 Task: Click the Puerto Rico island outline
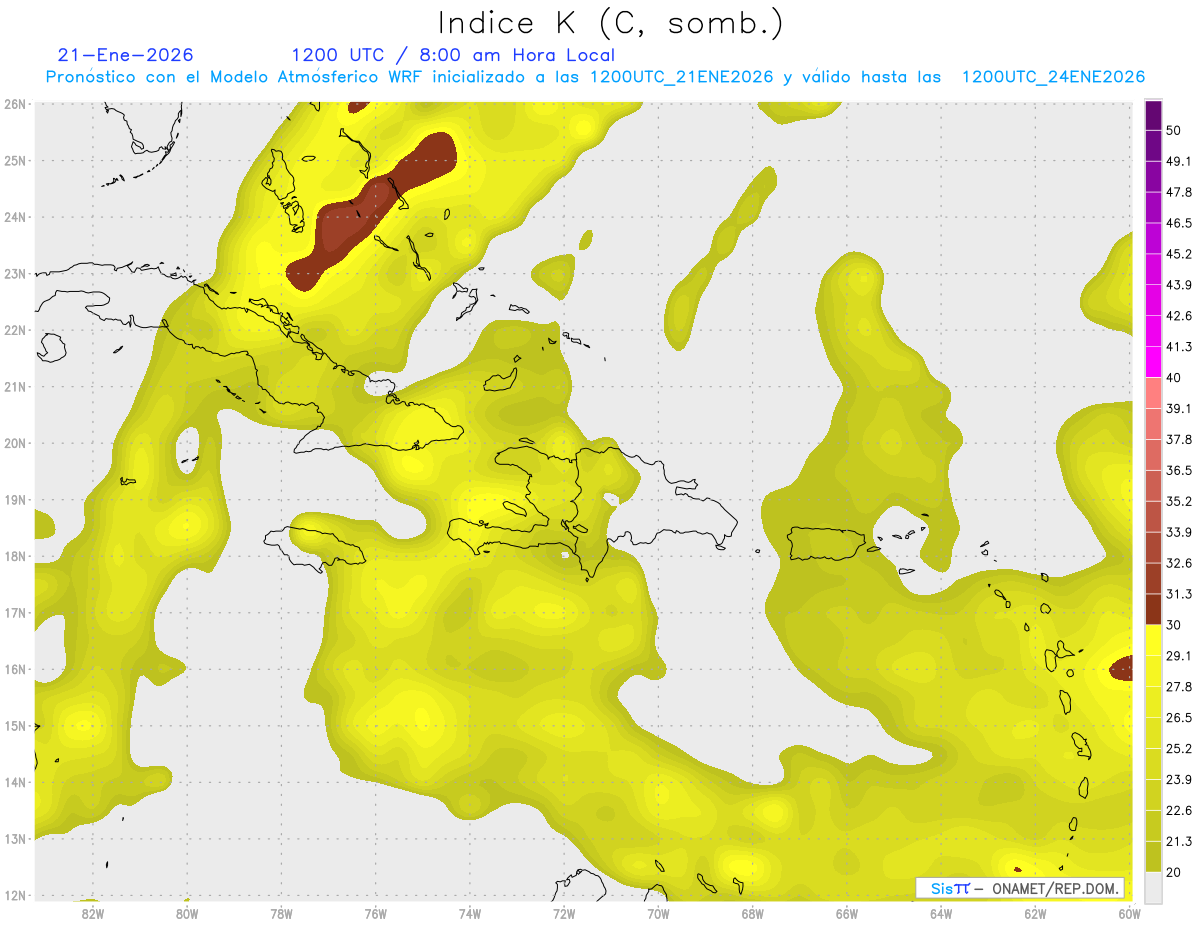827,543
